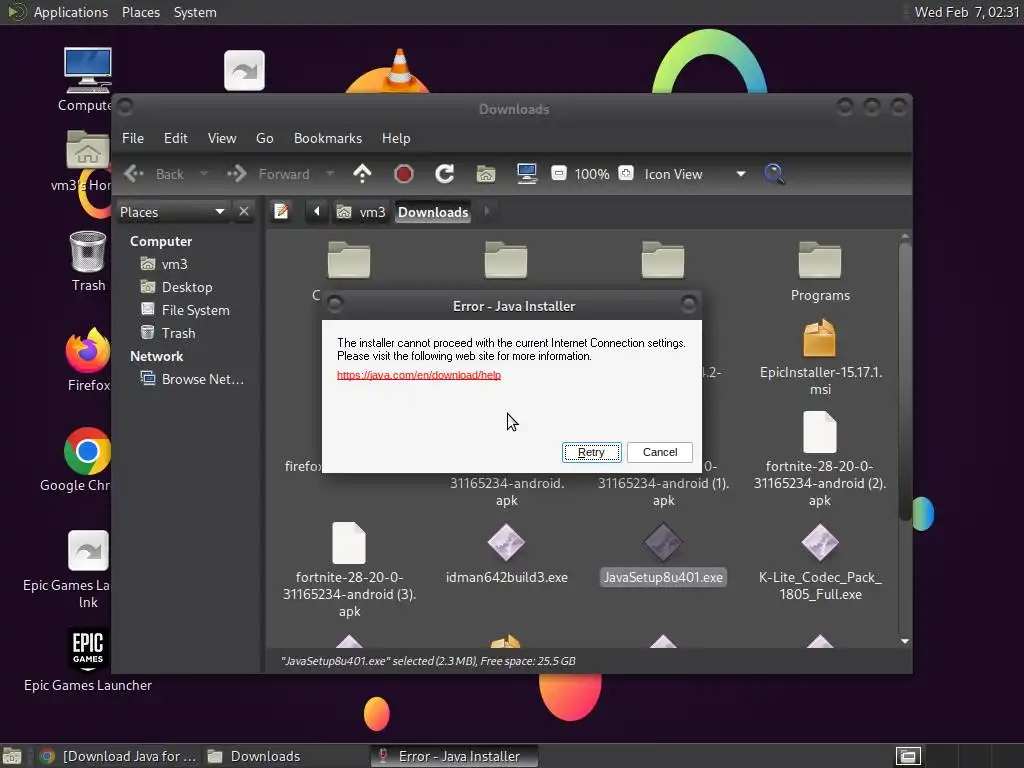1024x768 pixels.
Task: Switch to Downloads taskbar entry
Action: 255,756
